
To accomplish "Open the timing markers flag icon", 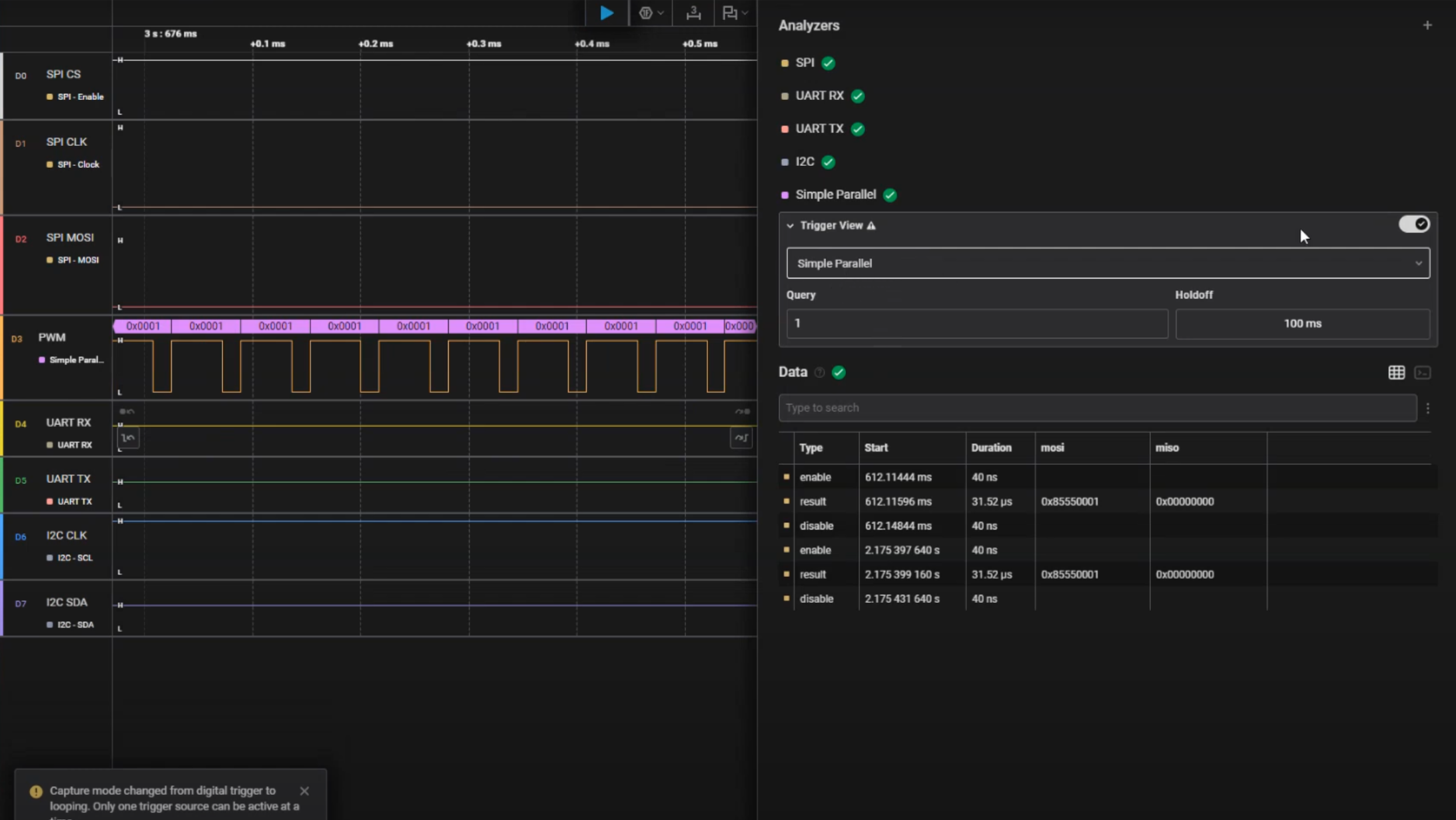I will click(x=730, y=12).
